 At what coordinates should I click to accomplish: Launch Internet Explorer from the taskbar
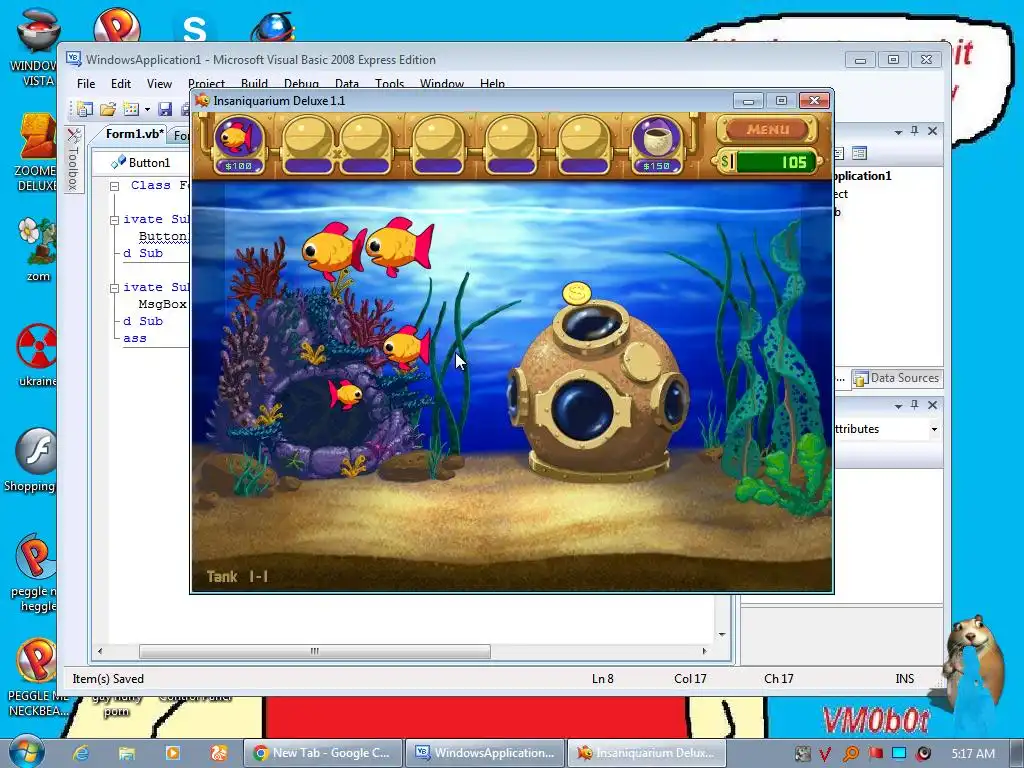(81, 752)
